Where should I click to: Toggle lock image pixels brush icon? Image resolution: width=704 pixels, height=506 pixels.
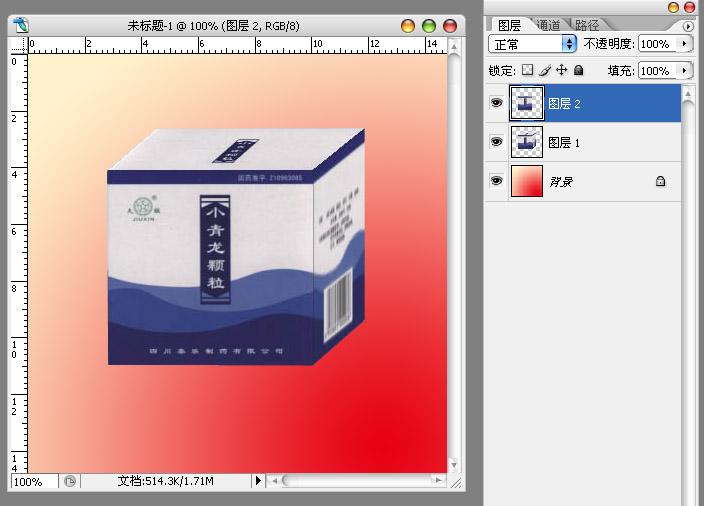click(x=545, y=70)
